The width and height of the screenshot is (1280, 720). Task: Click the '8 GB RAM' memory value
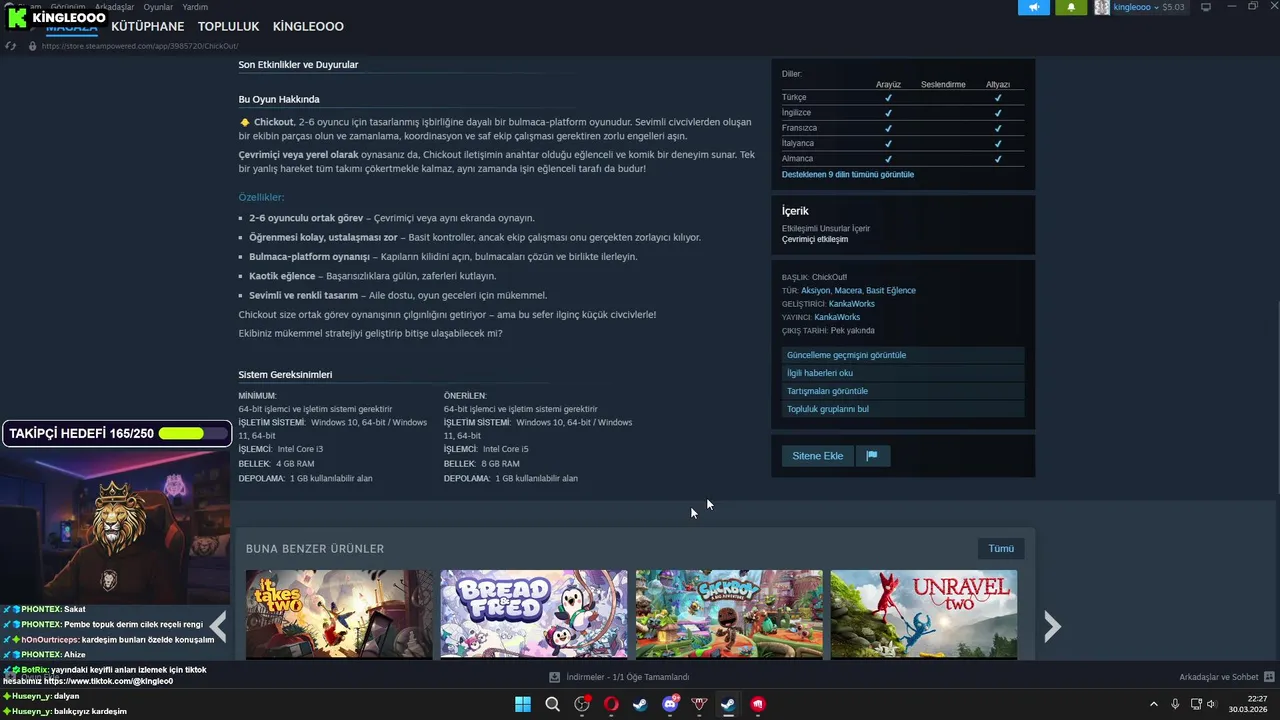click(500, 464)
